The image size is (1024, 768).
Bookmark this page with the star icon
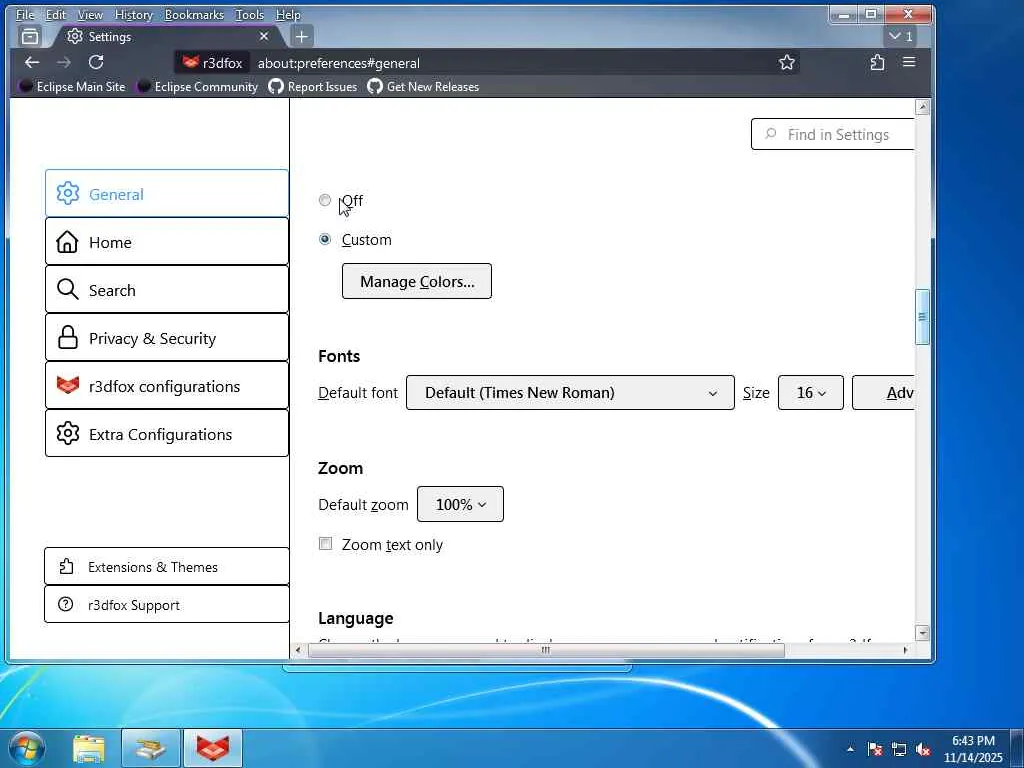786,63
